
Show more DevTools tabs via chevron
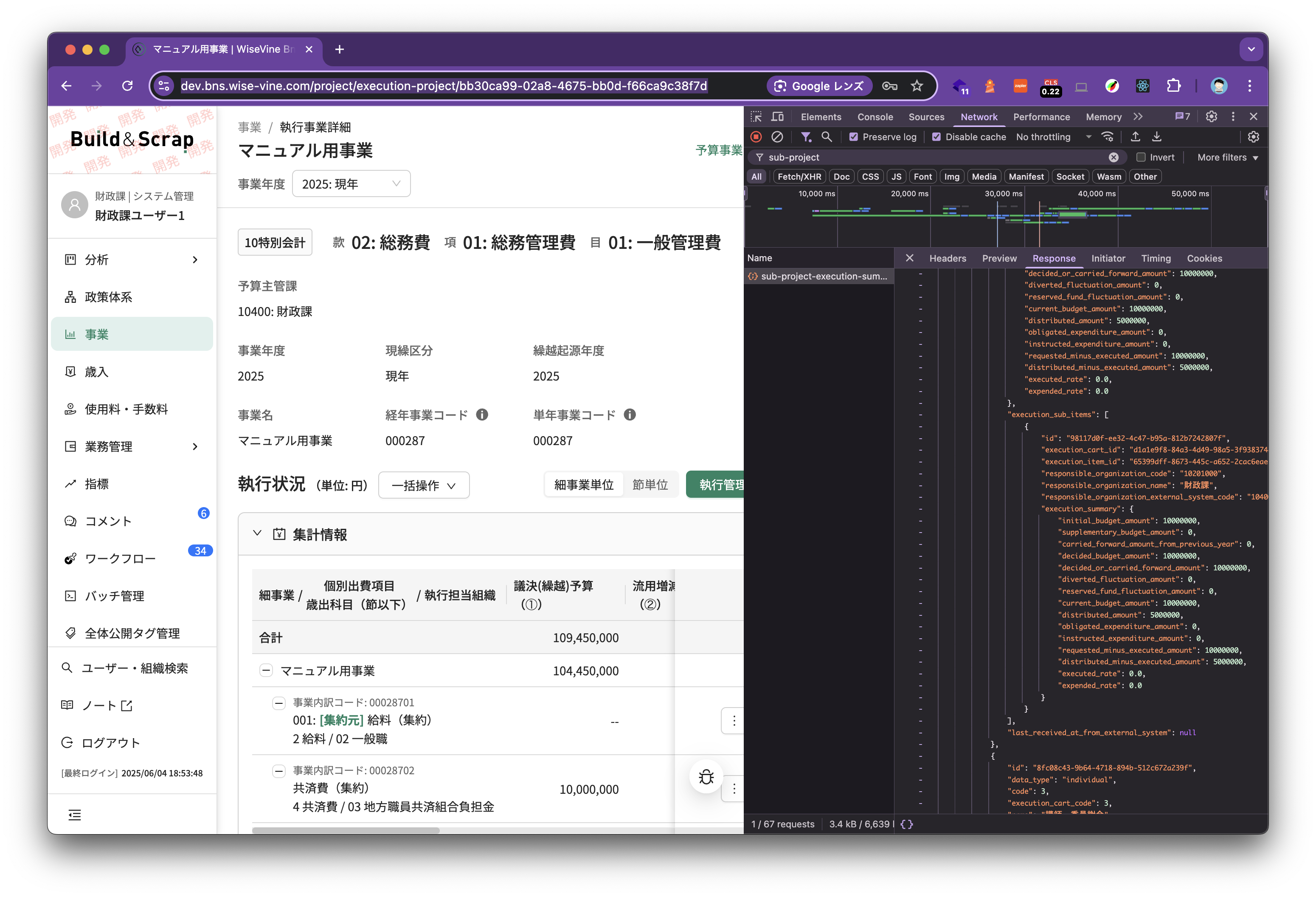pyautogui.click(x=1138, y=117)
